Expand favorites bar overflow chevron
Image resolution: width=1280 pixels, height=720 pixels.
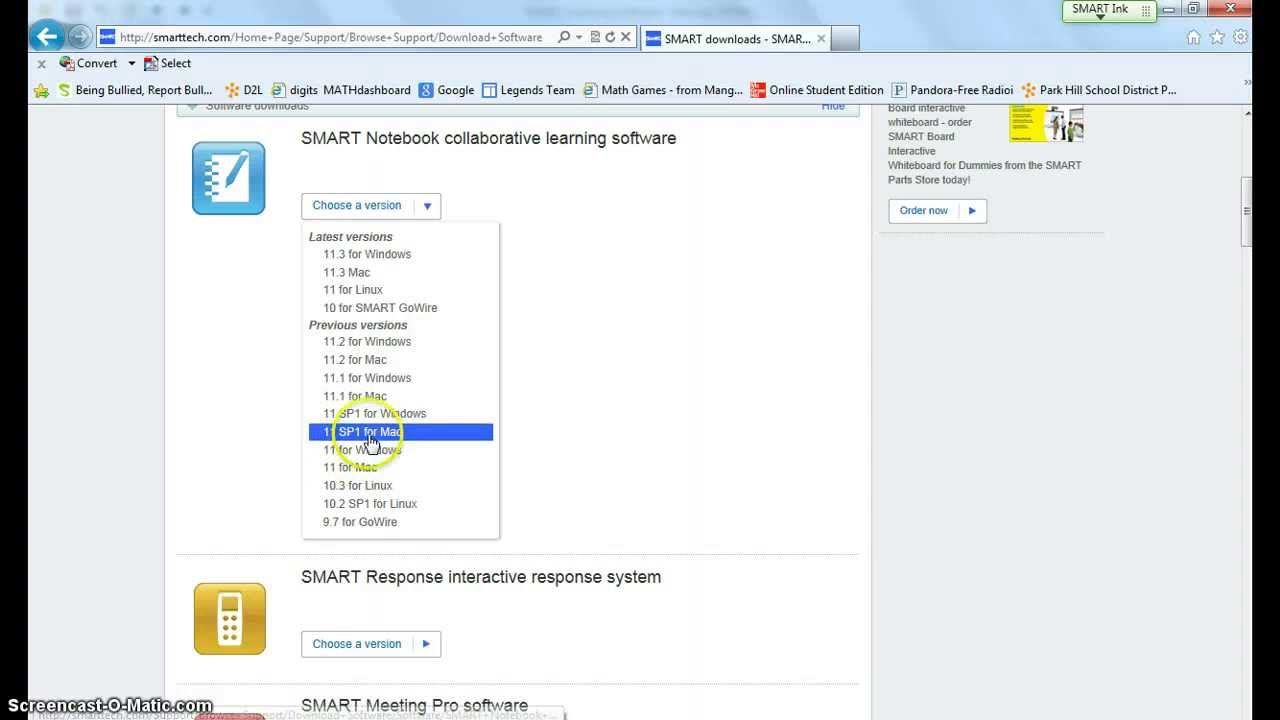pyautogui.click(x=1247, y=83)
